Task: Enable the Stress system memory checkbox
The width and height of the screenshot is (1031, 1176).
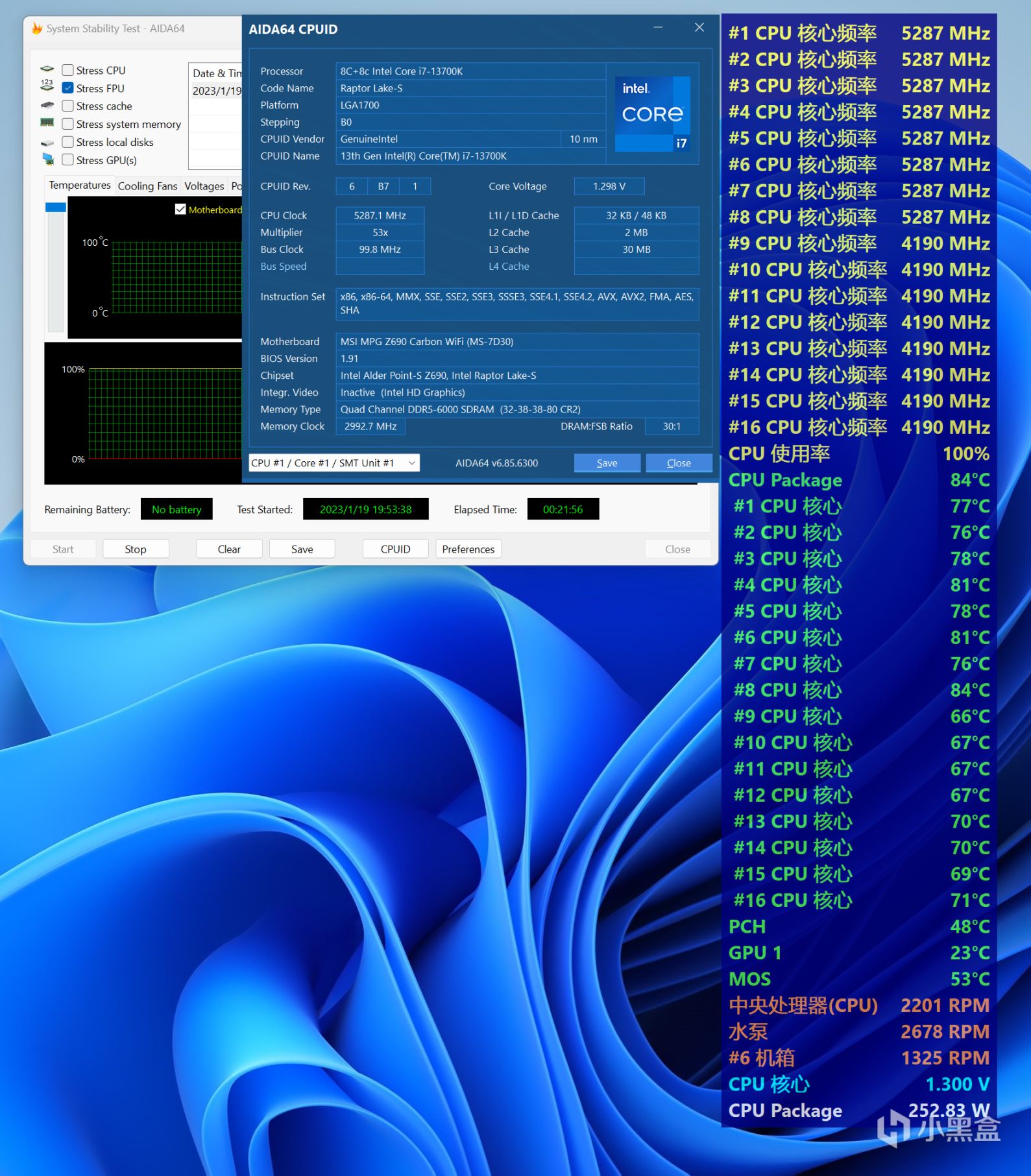Action: click(x=67, y=124)
